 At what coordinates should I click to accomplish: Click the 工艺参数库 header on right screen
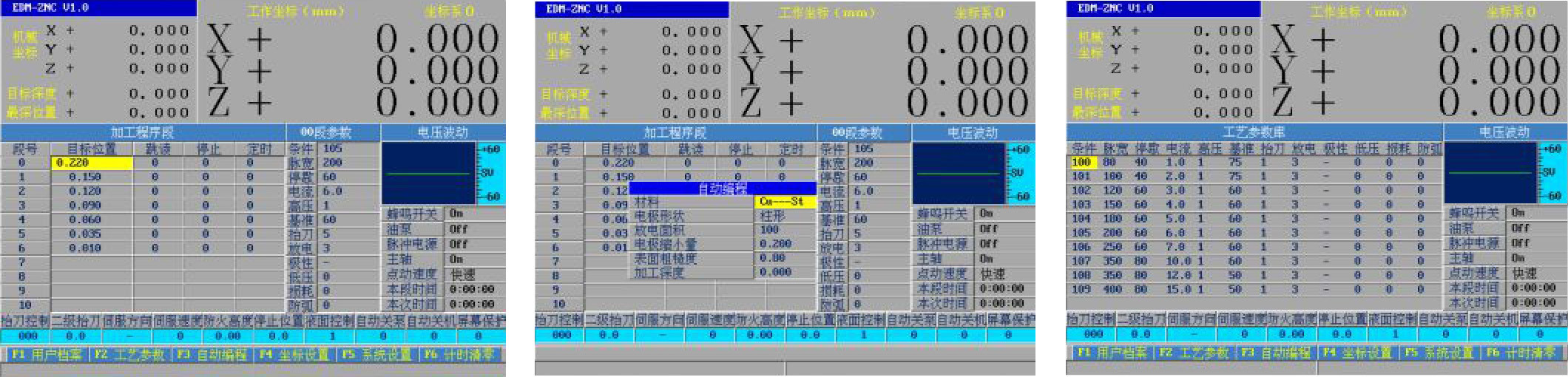pyautogui.click(x=1254, y=132)
